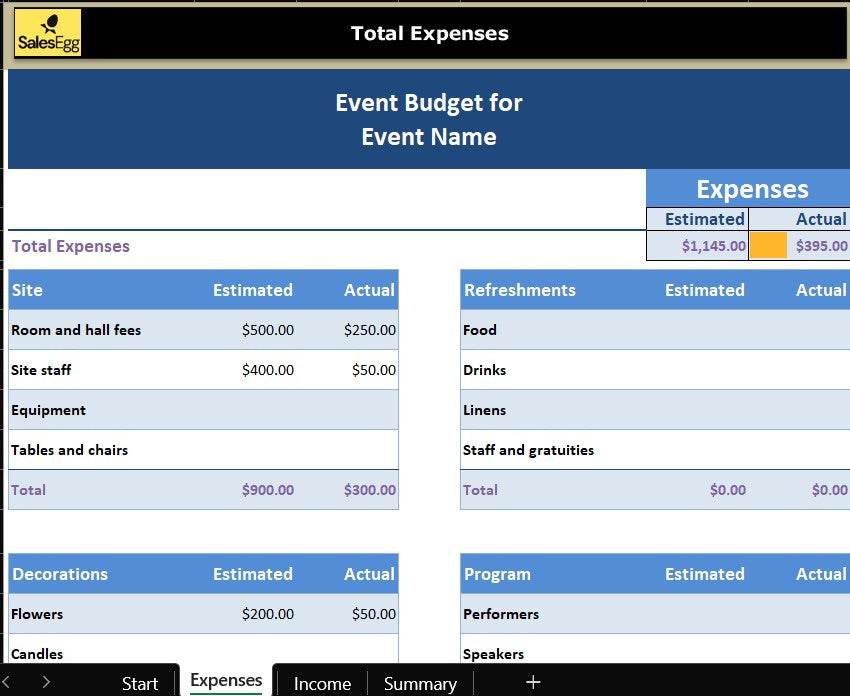
Task: Click the SalesEgg logo
Action: (48, 33)
